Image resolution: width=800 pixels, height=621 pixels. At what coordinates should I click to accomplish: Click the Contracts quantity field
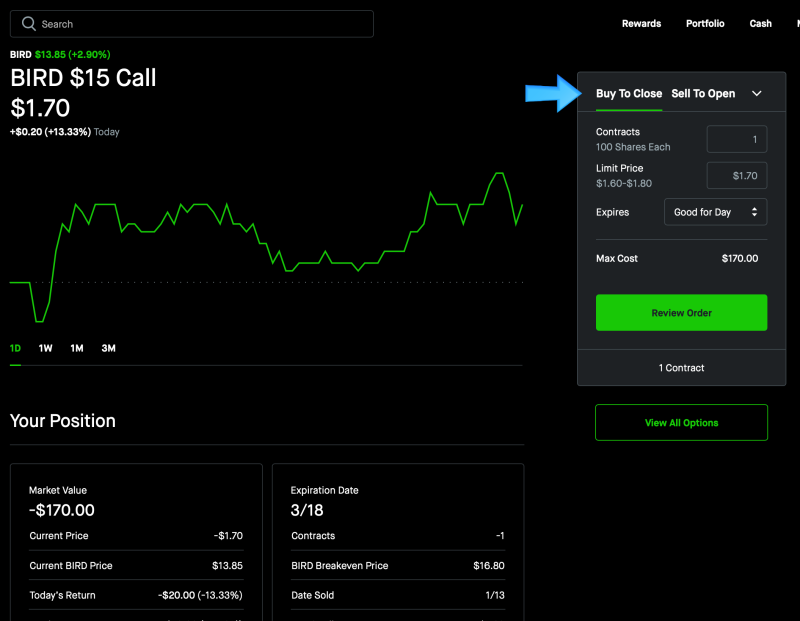pos(737,139)
